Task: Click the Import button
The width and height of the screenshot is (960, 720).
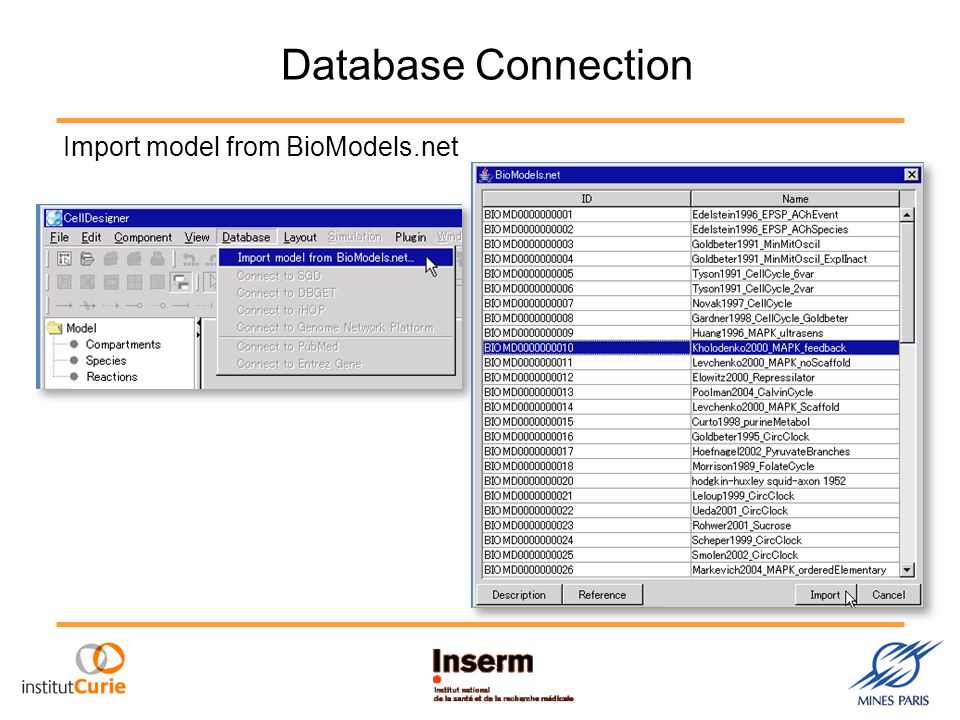Action: [x=825, y=594]
